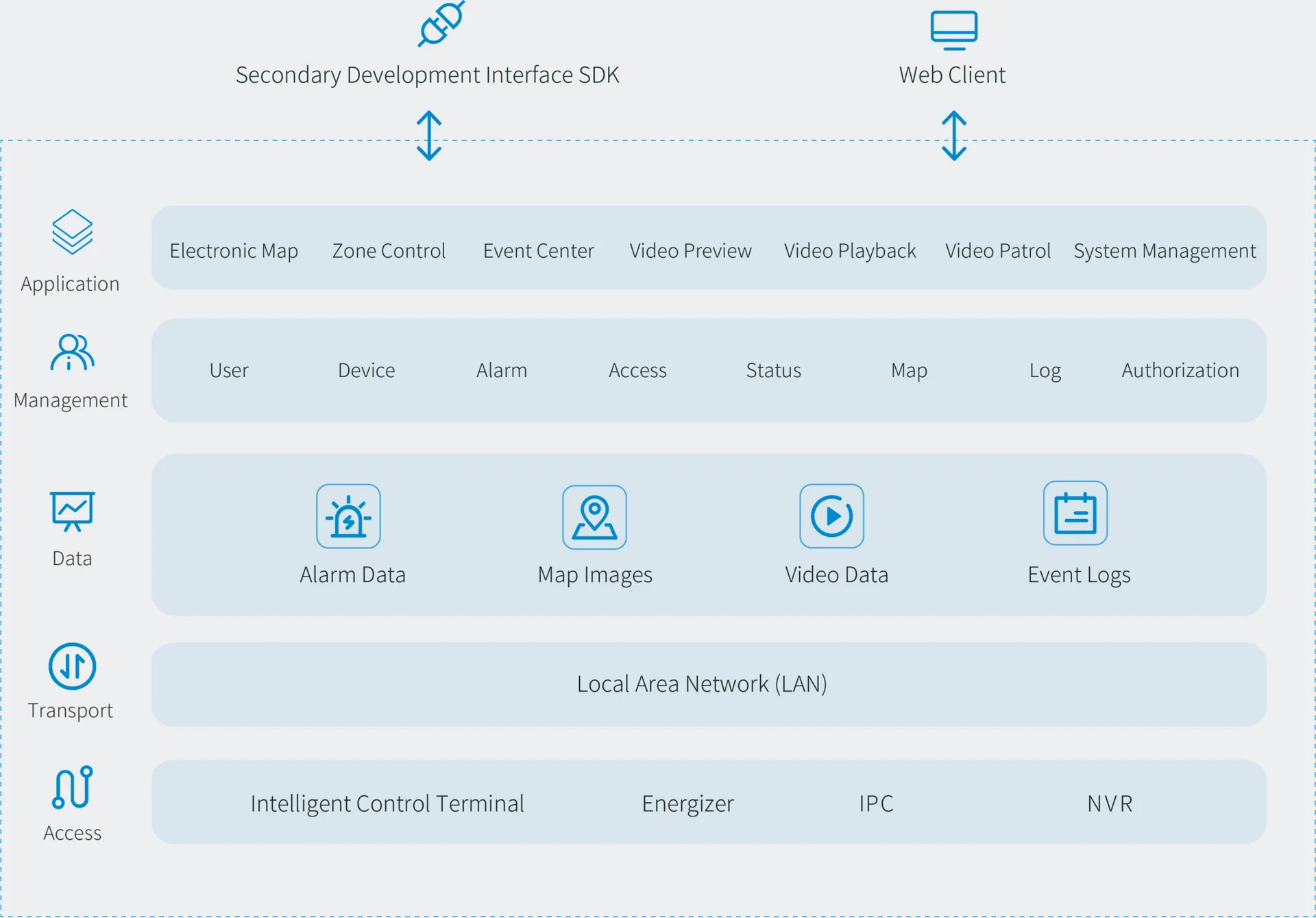This screenshot has height=918, width=1316.
Task: Click the Access route icon
Action: pyautogui.click(x=72, y=787)
